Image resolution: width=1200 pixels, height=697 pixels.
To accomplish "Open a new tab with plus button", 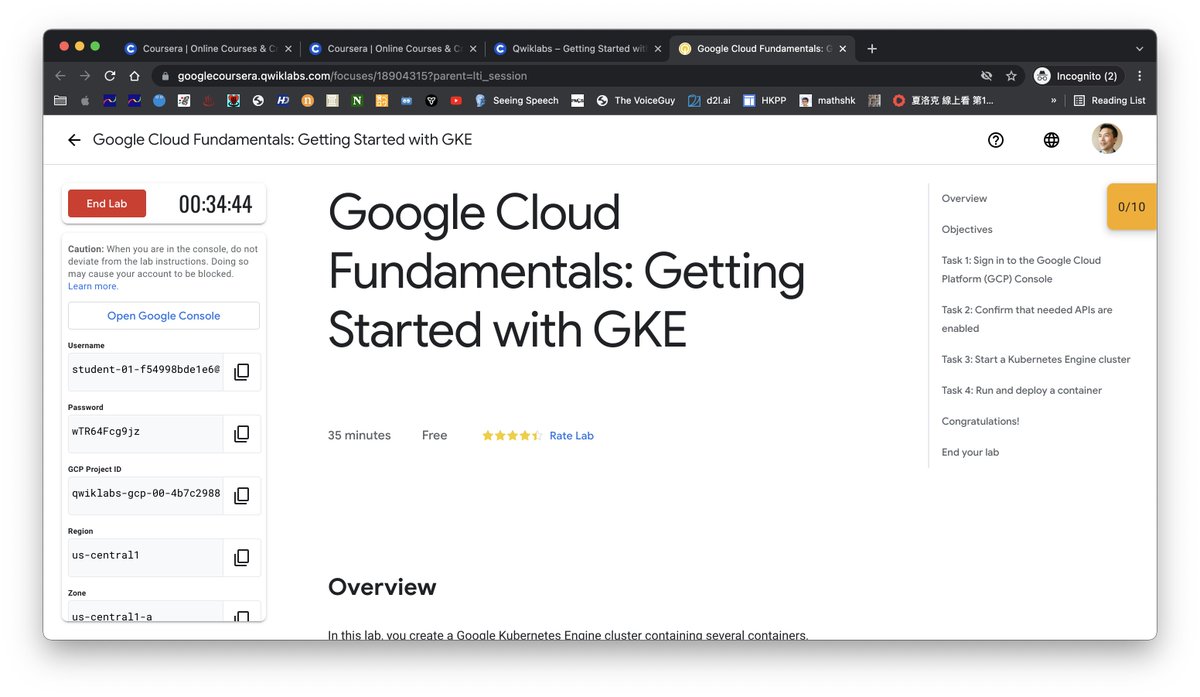I will 872,48.
